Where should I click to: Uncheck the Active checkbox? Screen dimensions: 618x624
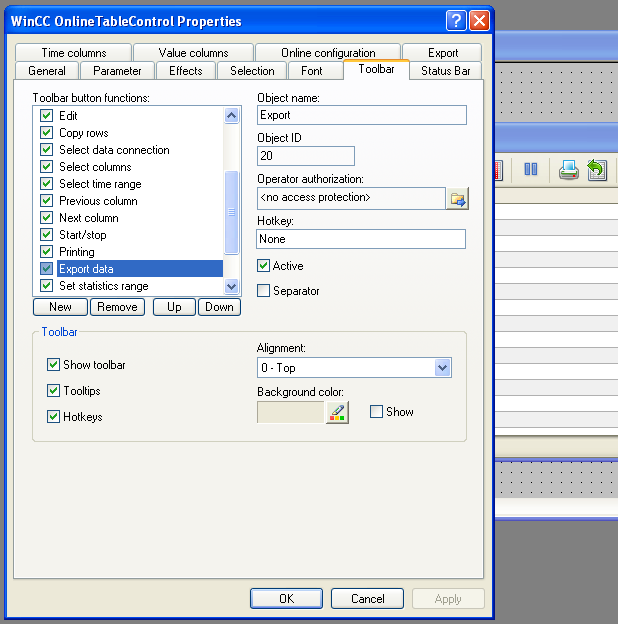coord(263,265)
